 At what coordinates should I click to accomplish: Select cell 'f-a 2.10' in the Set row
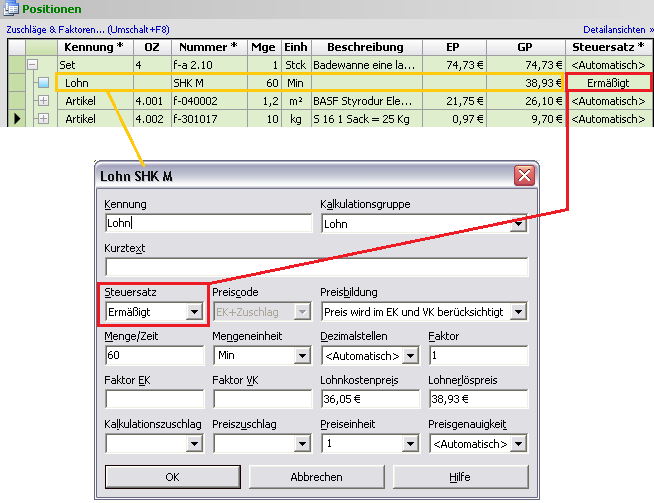click(209, 65)
